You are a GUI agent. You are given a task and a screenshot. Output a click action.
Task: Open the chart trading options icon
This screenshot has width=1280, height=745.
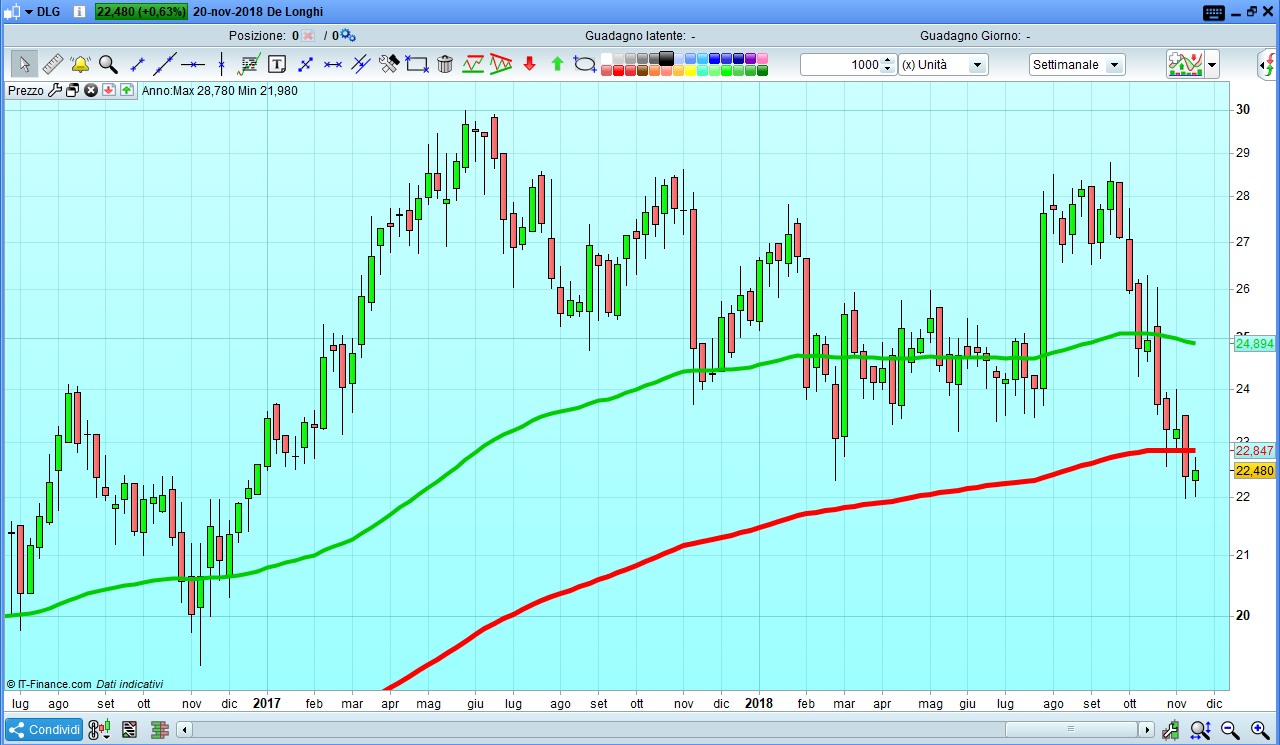[x=99, y=730]
